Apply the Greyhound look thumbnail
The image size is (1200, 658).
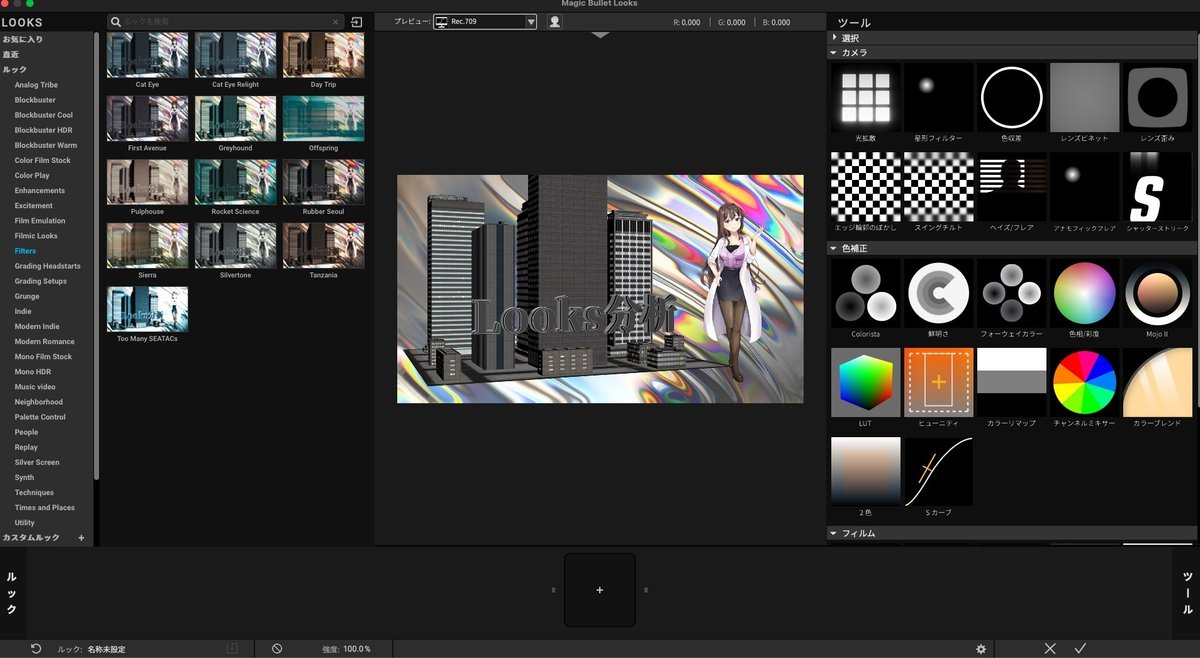point(235,118)
